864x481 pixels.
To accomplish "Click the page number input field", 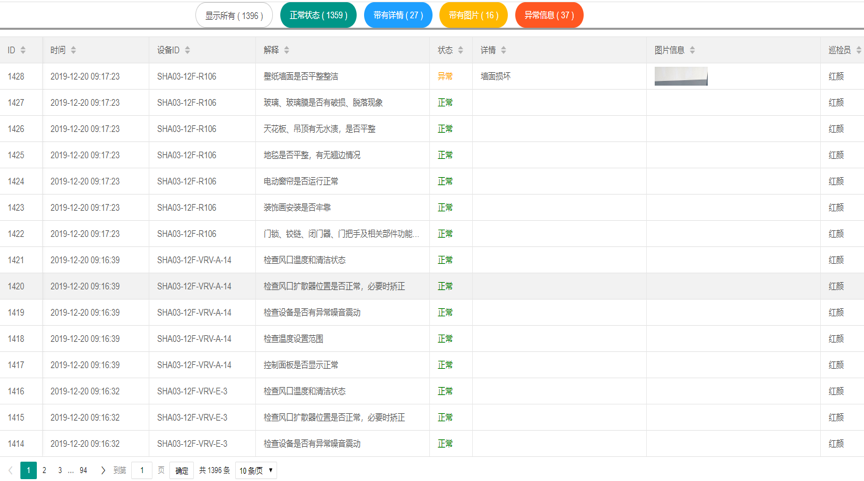I will pos(142,470).
